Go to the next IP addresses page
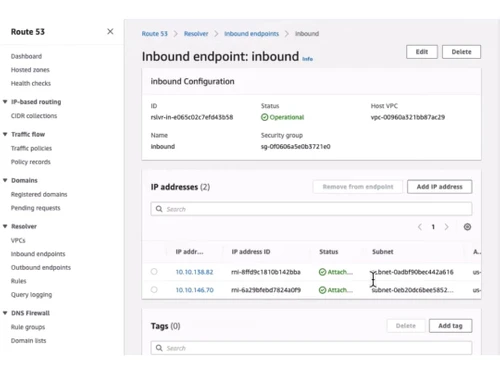Image resolution: width=500 pixels, height=375 pixels. [x=446, y=227]
